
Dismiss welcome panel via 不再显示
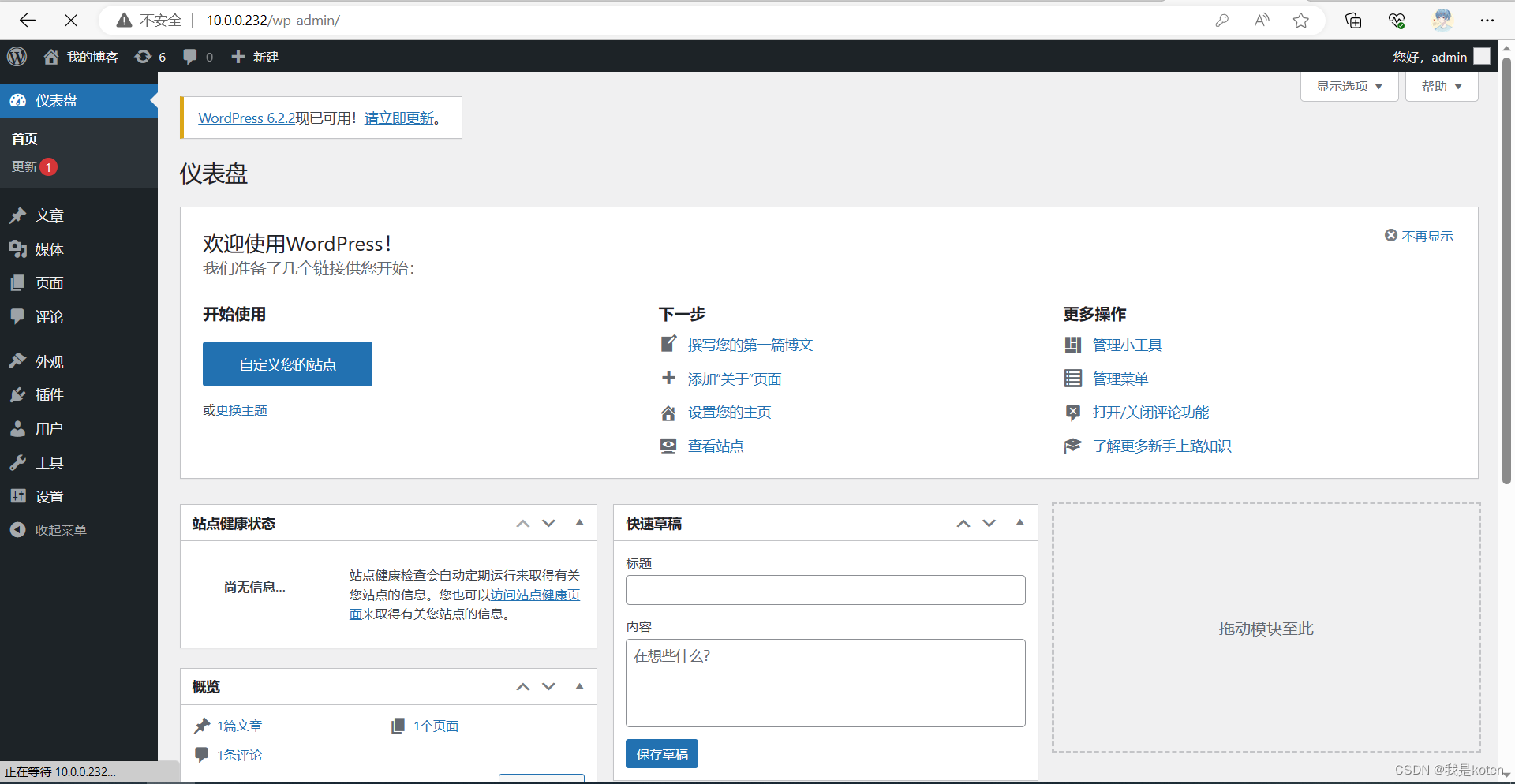(1419, 236)
